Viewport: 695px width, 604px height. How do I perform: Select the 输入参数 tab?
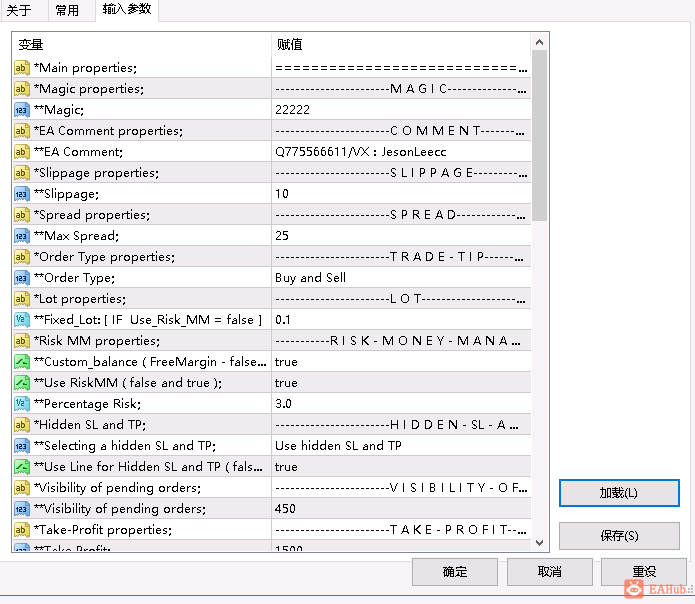point(127,9)
